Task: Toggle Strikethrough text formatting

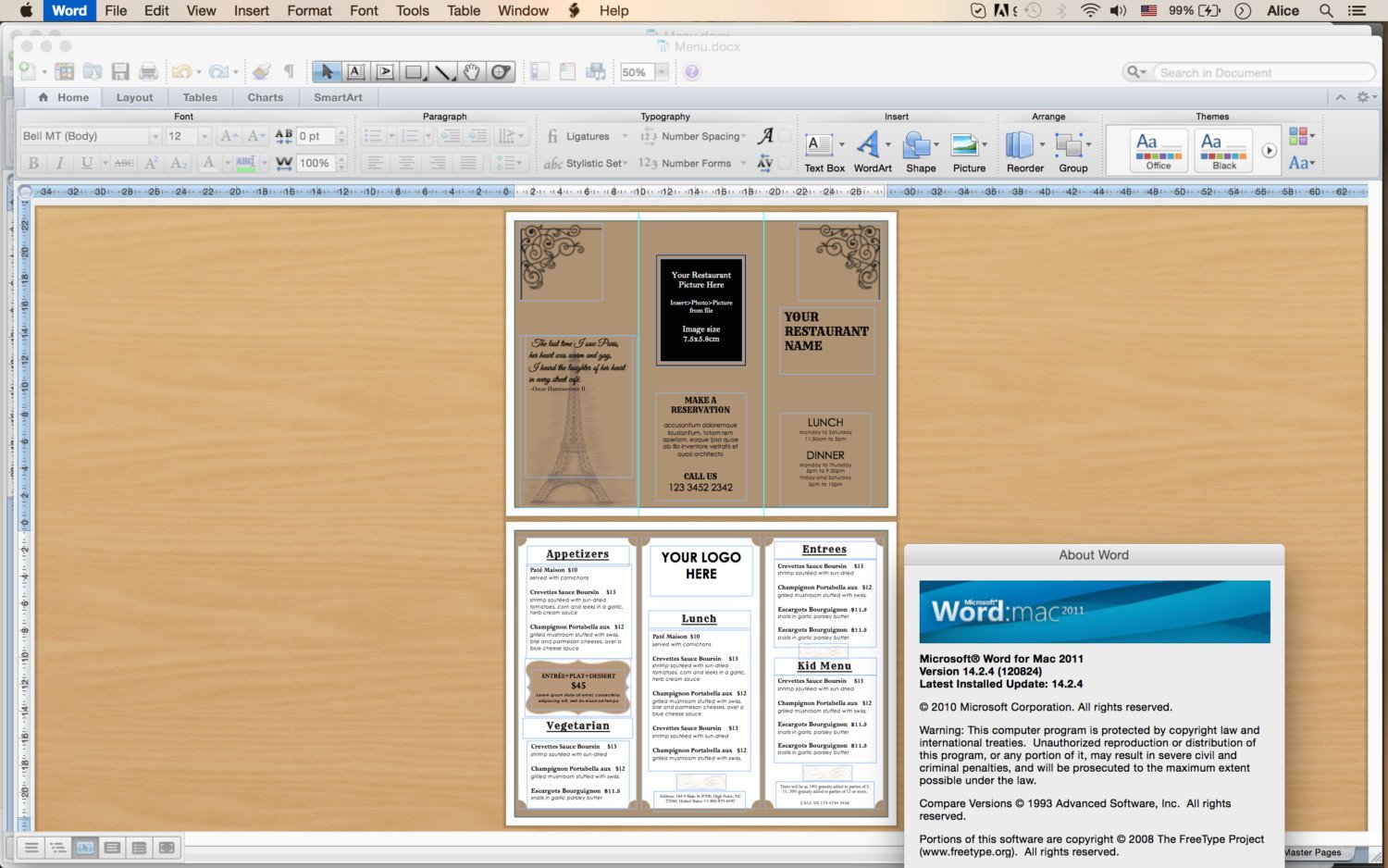Action: coord(125,163)
